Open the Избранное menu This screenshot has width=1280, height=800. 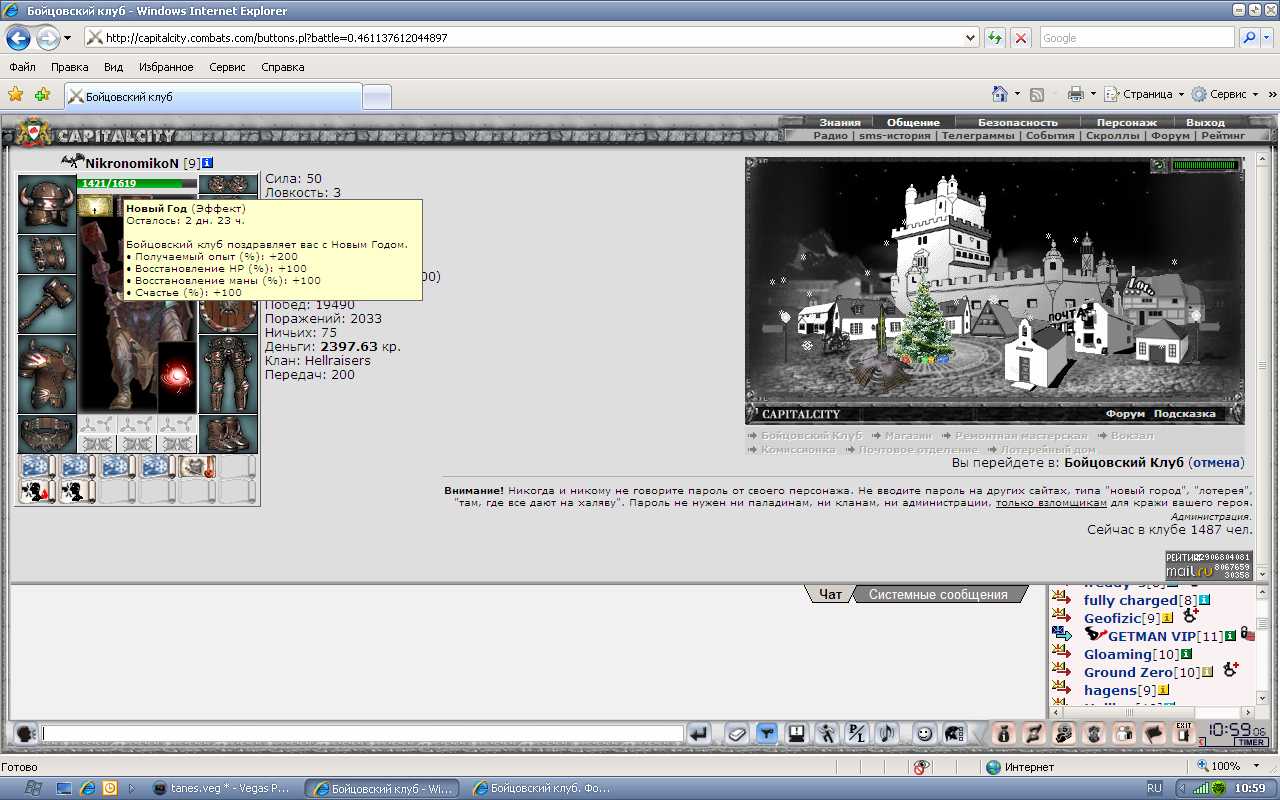point(166,67)
